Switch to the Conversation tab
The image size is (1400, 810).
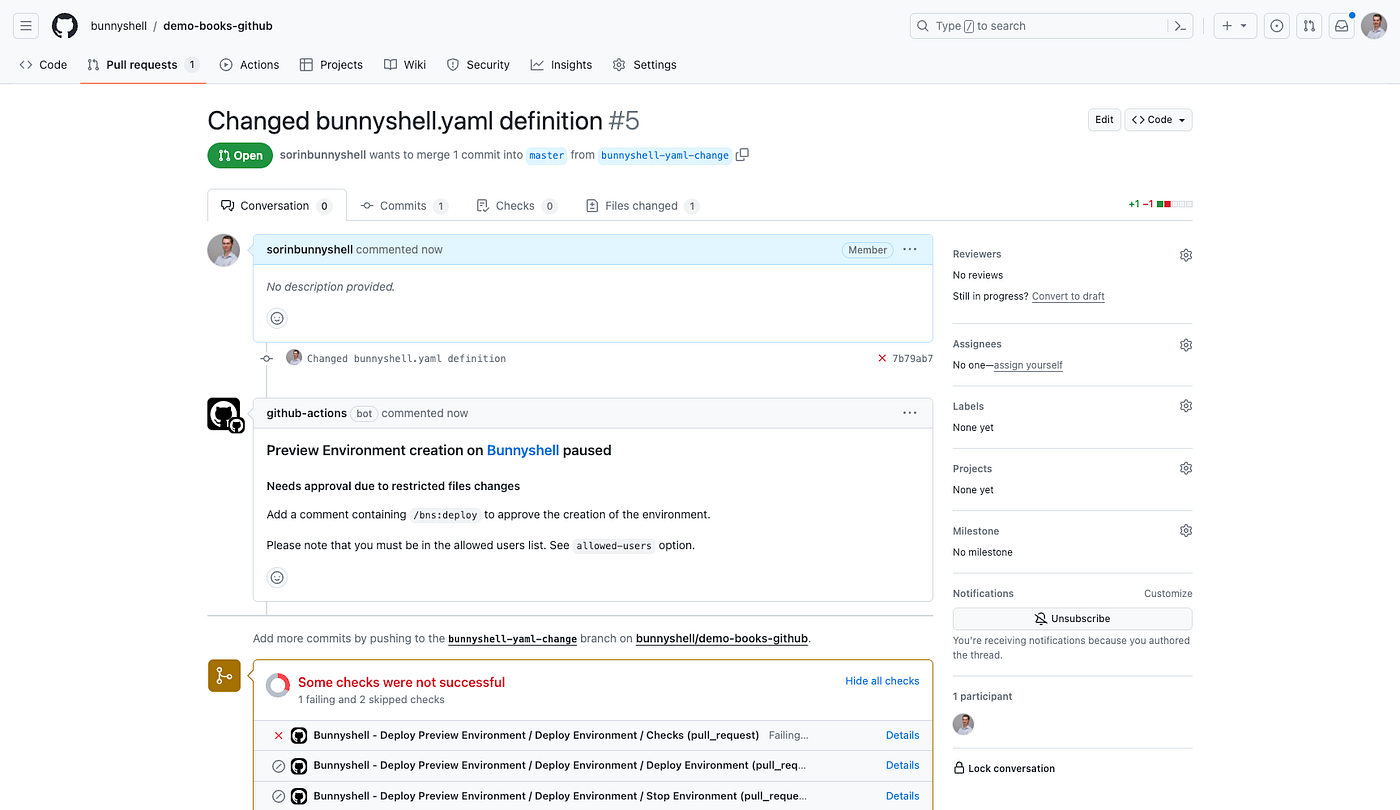277,206
